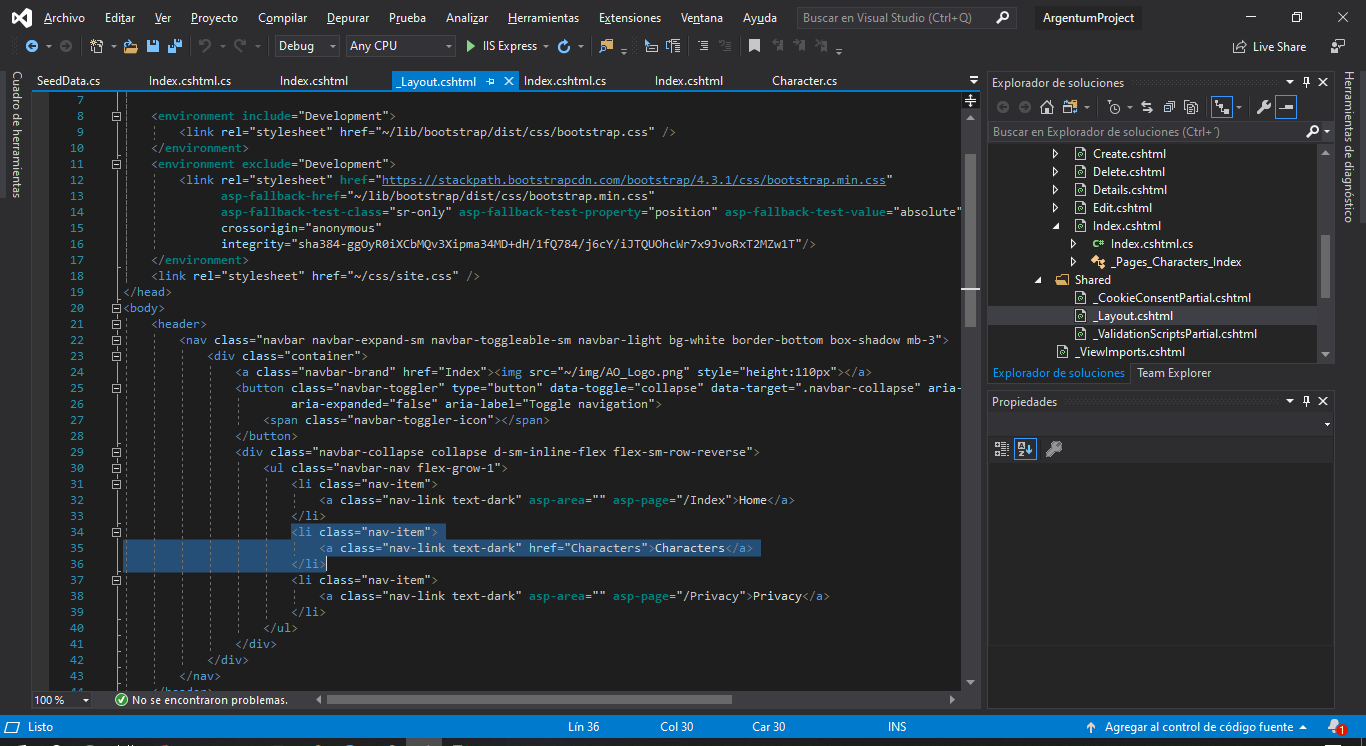
Task: Click the Navigate Backward toolbar arrow
Action: click(31, 46)
